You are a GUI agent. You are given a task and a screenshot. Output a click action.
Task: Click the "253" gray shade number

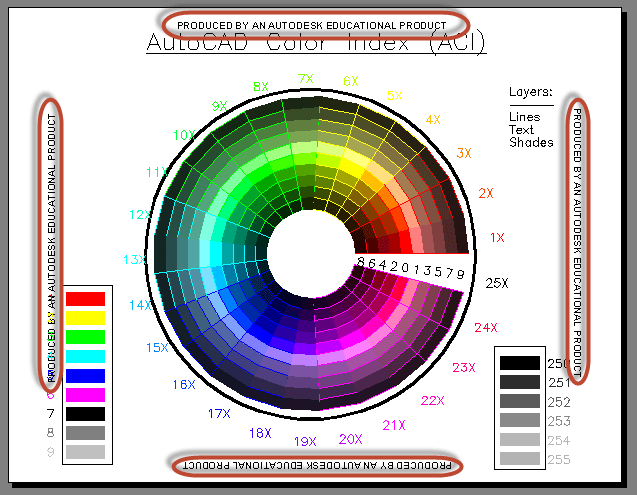(x=559, y=421)
